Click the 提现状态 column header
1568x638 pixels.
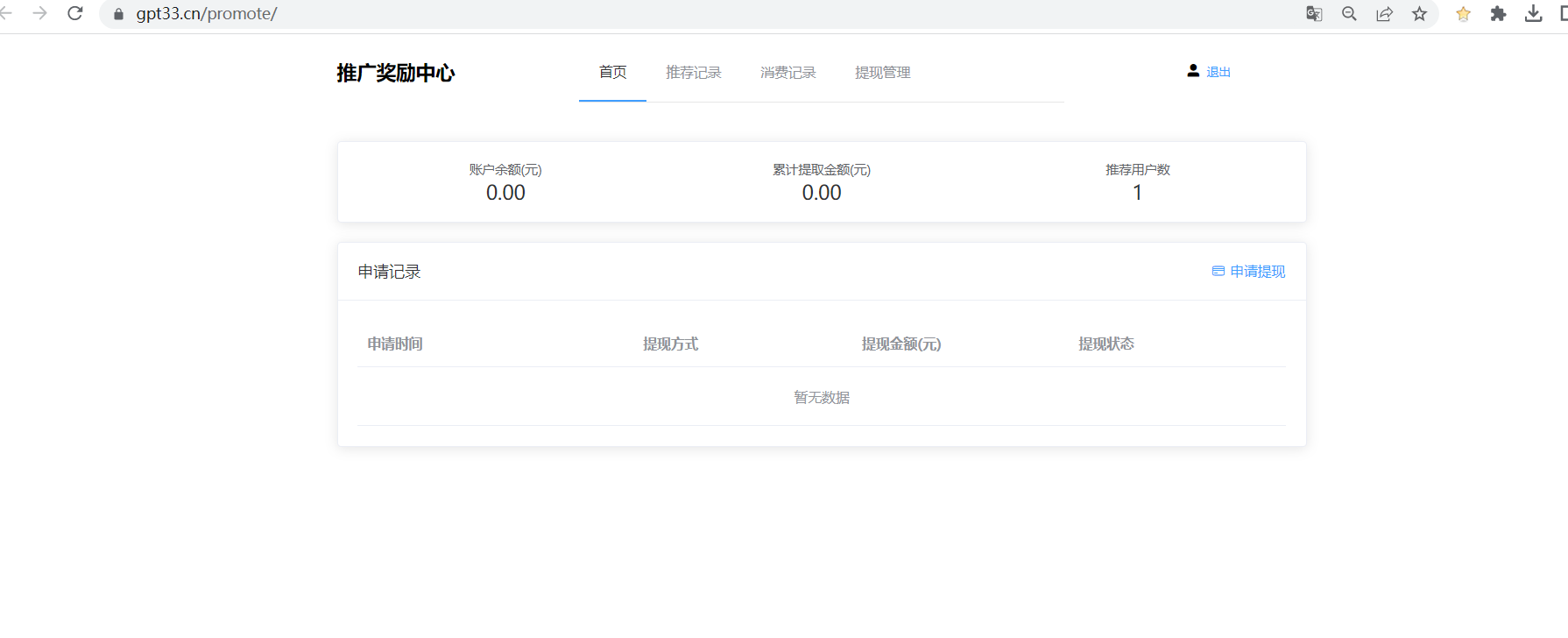click(x=1106, y=344)
